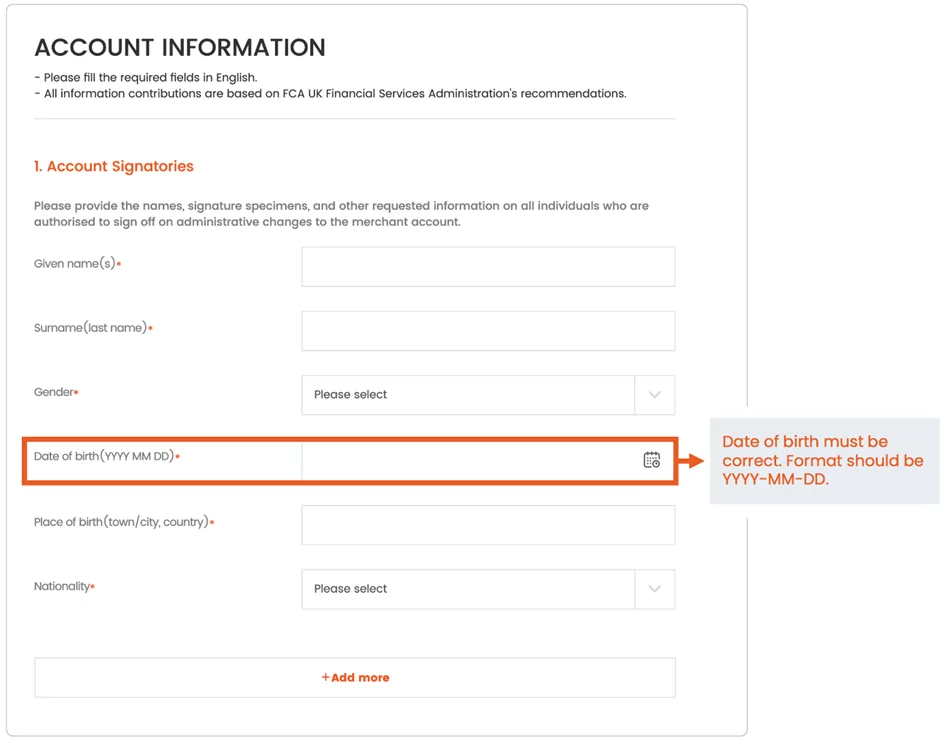Open the date of birth calendar icon

coord(651,460)
